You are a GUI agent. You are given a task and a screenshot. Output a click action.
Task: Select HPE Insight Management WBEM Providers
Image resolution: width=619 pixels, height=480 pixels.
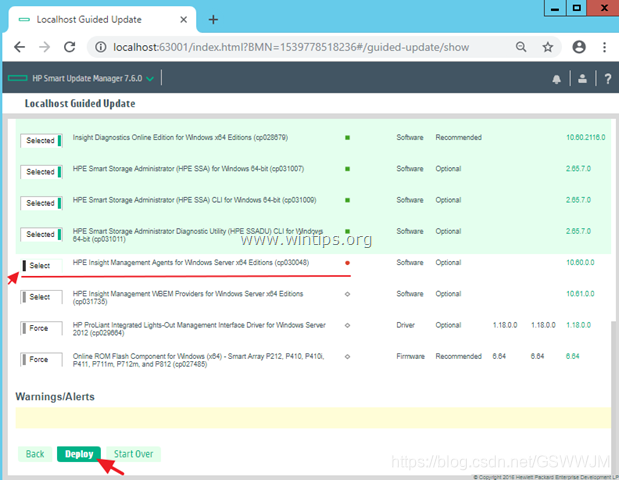coord(41,297)
